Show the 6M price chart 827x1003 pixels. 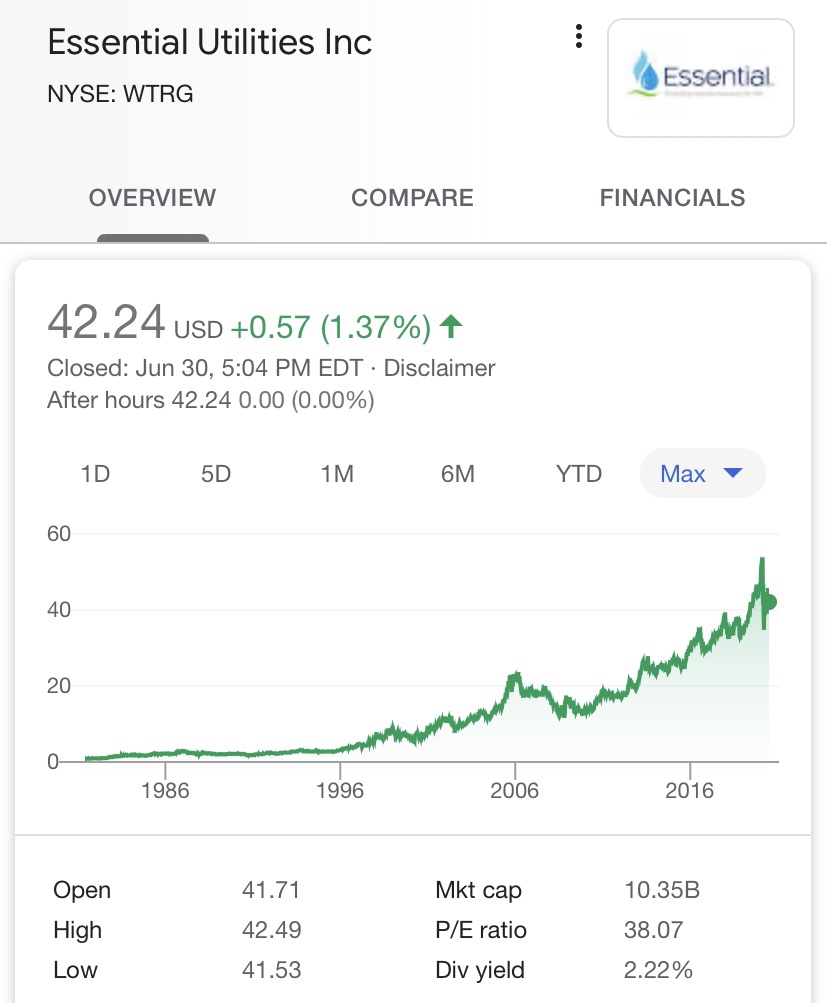pyautogui.click(x=458, y=474)
